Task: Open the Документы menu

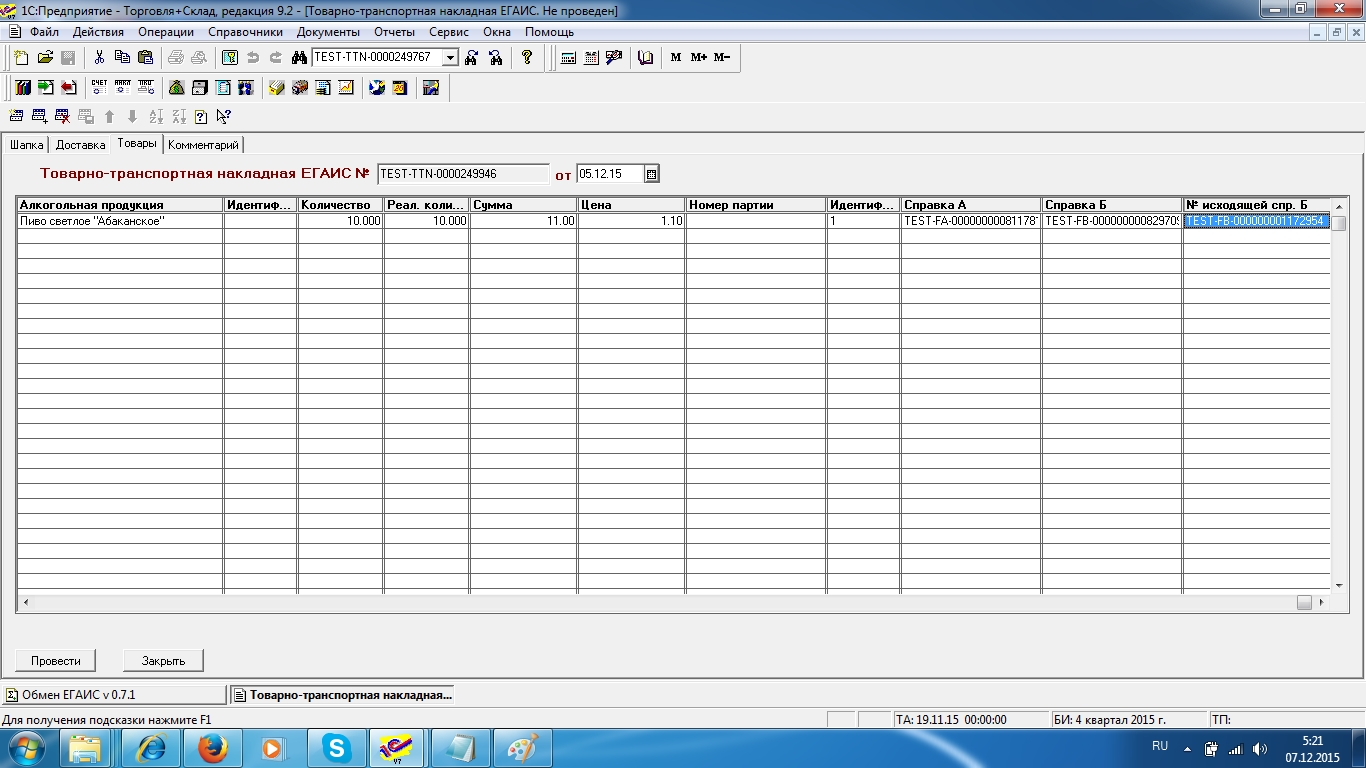Action: (x=328, y=32)
